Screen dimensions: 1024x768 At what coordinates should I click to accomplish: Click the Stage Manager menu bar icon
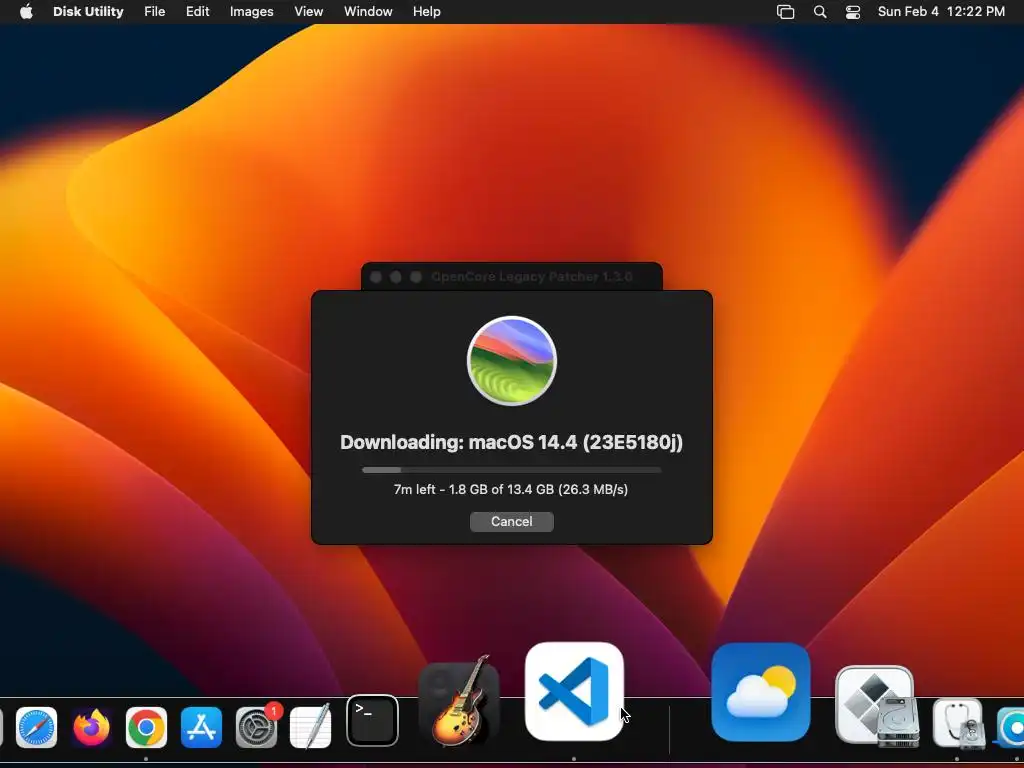coord(786,12)
